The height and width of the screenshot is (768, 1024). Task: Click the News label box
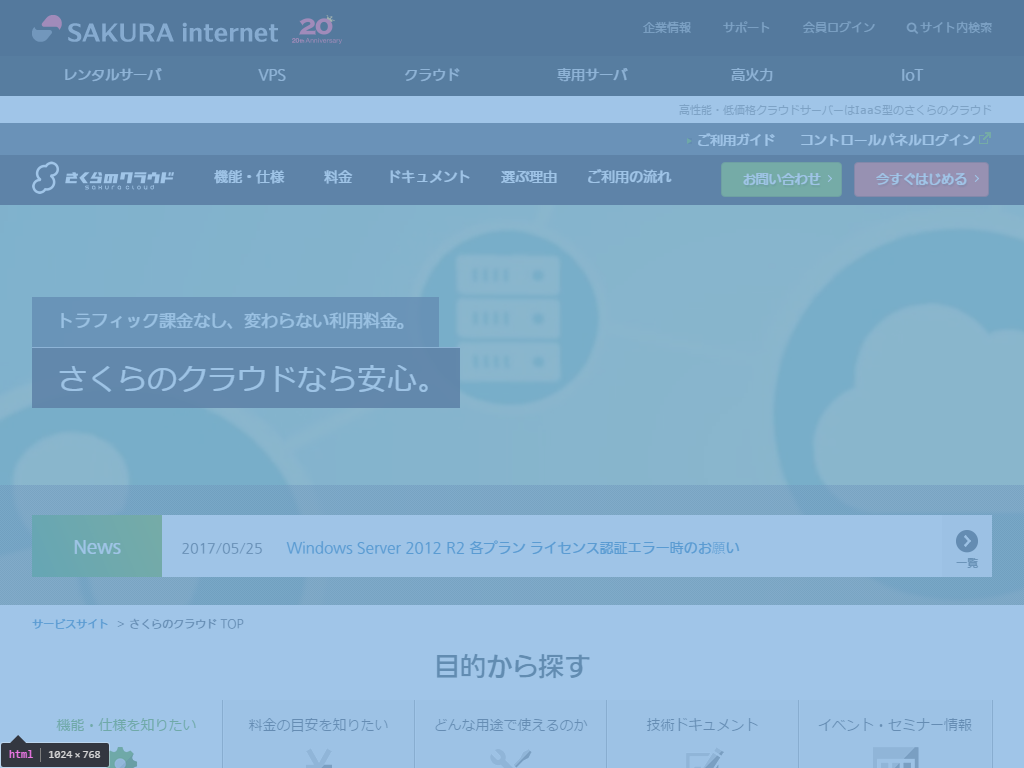click(97, 546)
